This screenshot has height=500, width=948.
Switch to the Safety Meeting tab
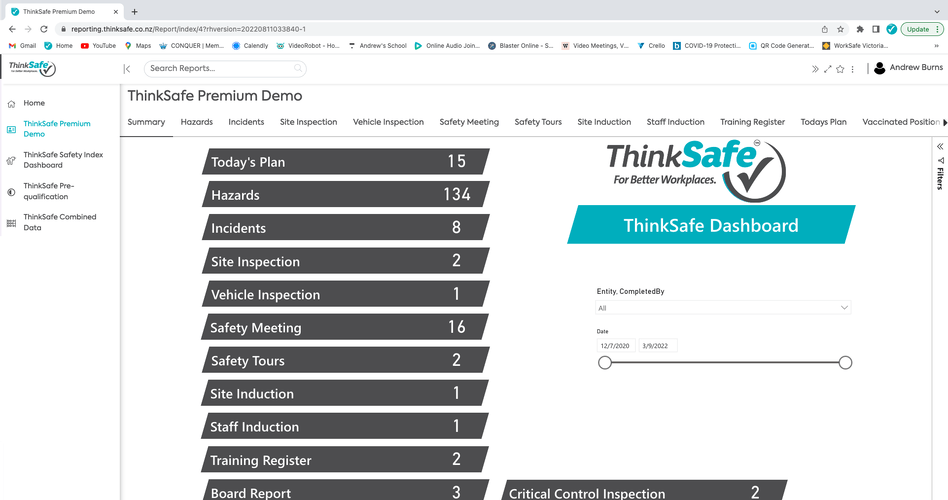coord(469,122)
